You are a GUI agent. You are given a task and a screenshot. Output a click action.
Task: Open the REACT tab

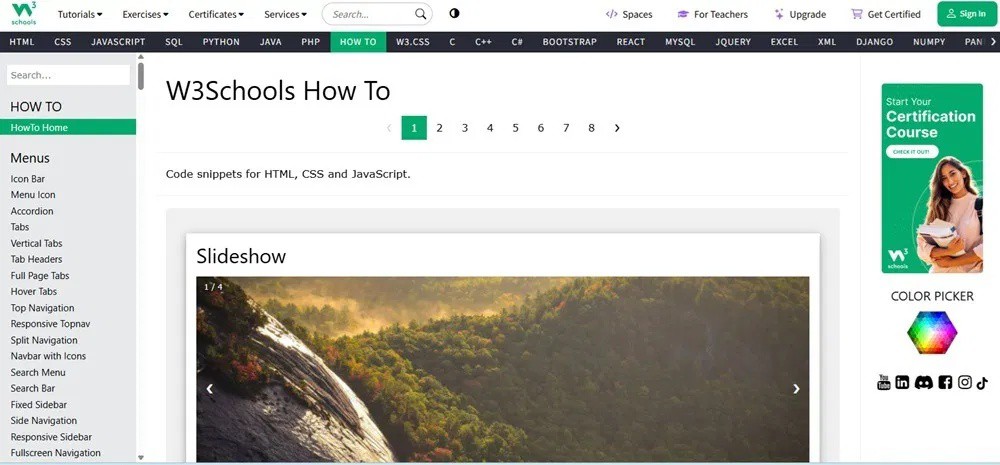pyautogui.click(x=631, y=42)
